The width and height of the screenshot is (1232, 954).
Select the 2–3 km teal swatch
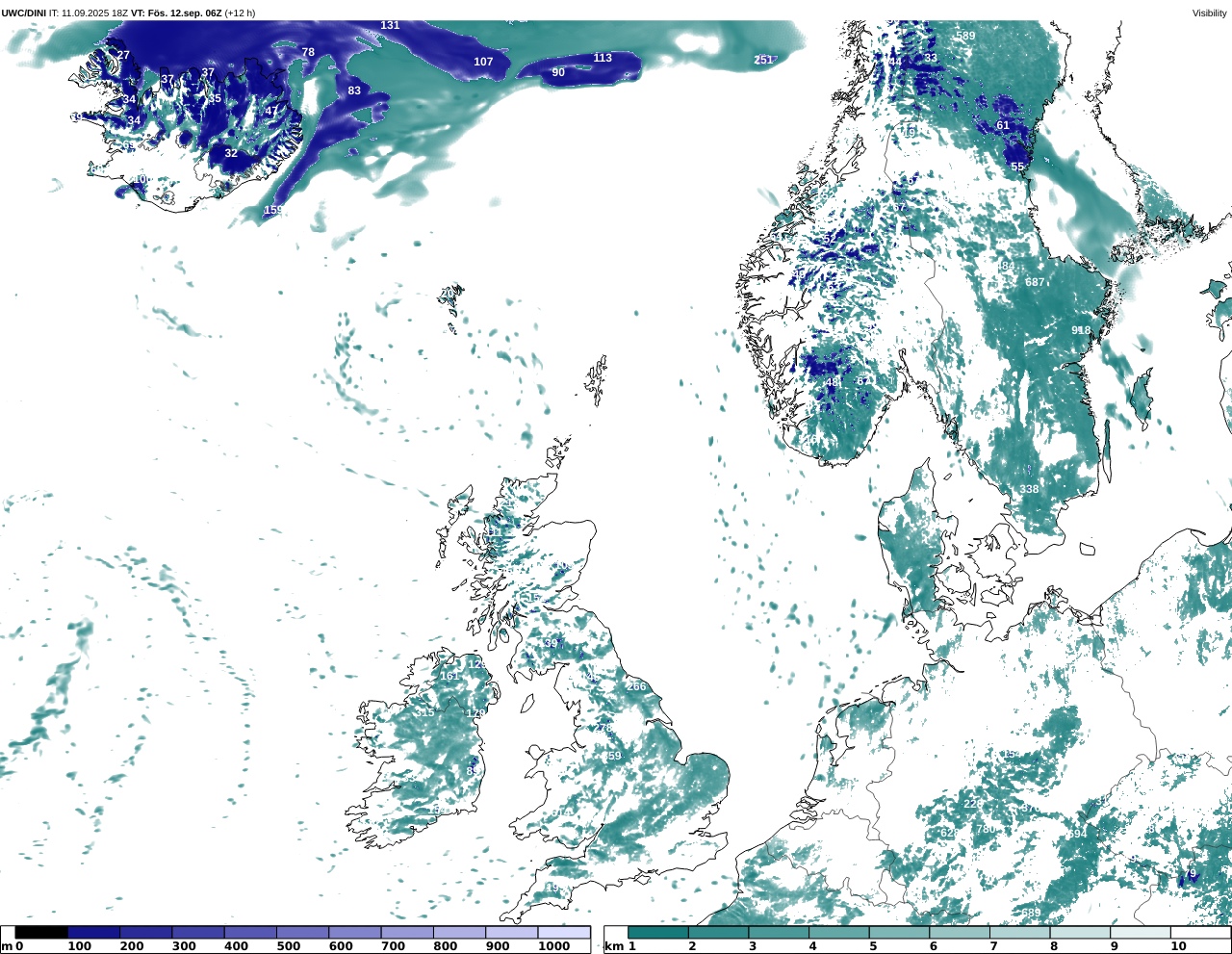point(719,932)
